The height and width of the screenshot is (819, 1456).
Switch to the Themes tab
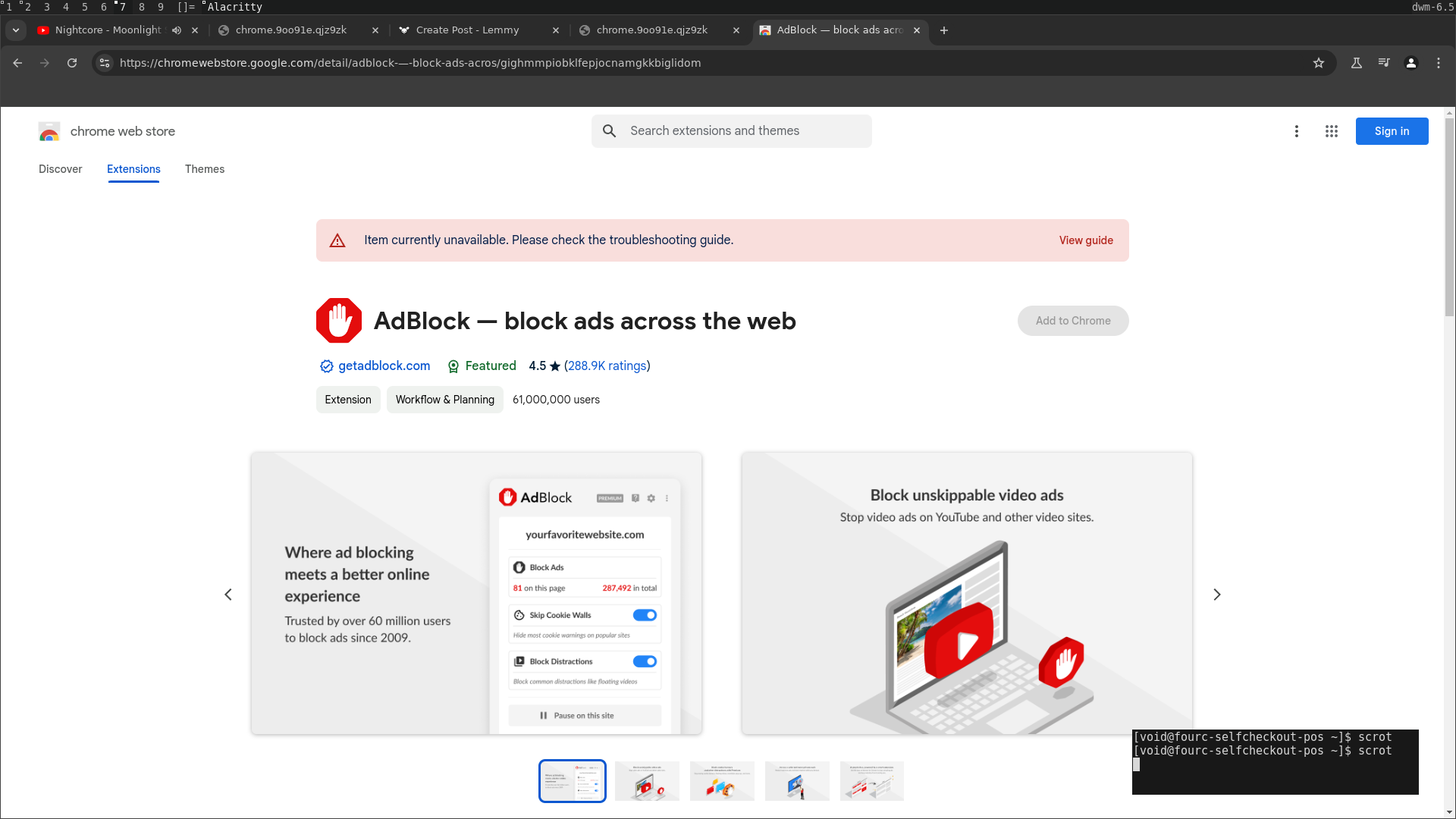[205, 169]
